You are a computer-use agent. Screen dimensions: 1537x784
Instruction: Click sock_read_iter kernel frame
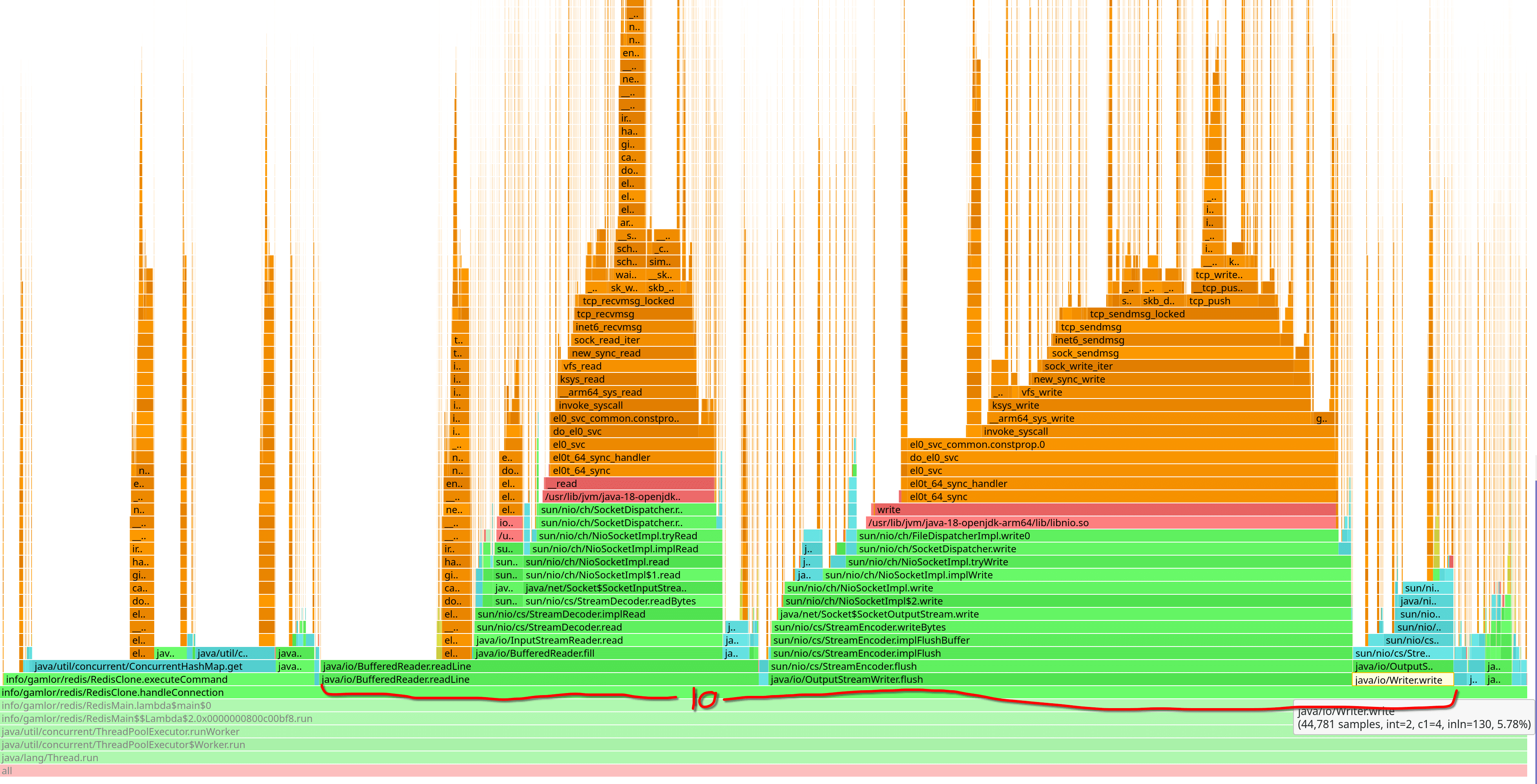[x=633, y=340]
